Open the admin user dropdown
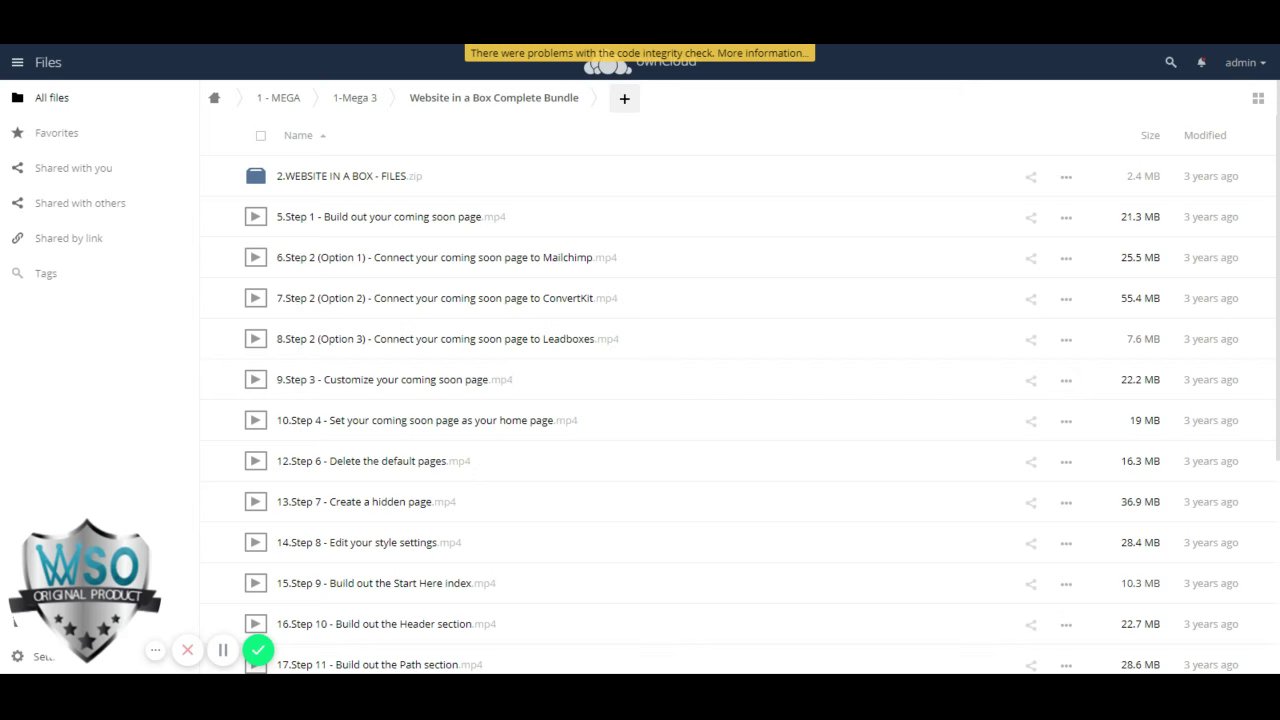1280x720 pixels. click(x=1245, y=62)
